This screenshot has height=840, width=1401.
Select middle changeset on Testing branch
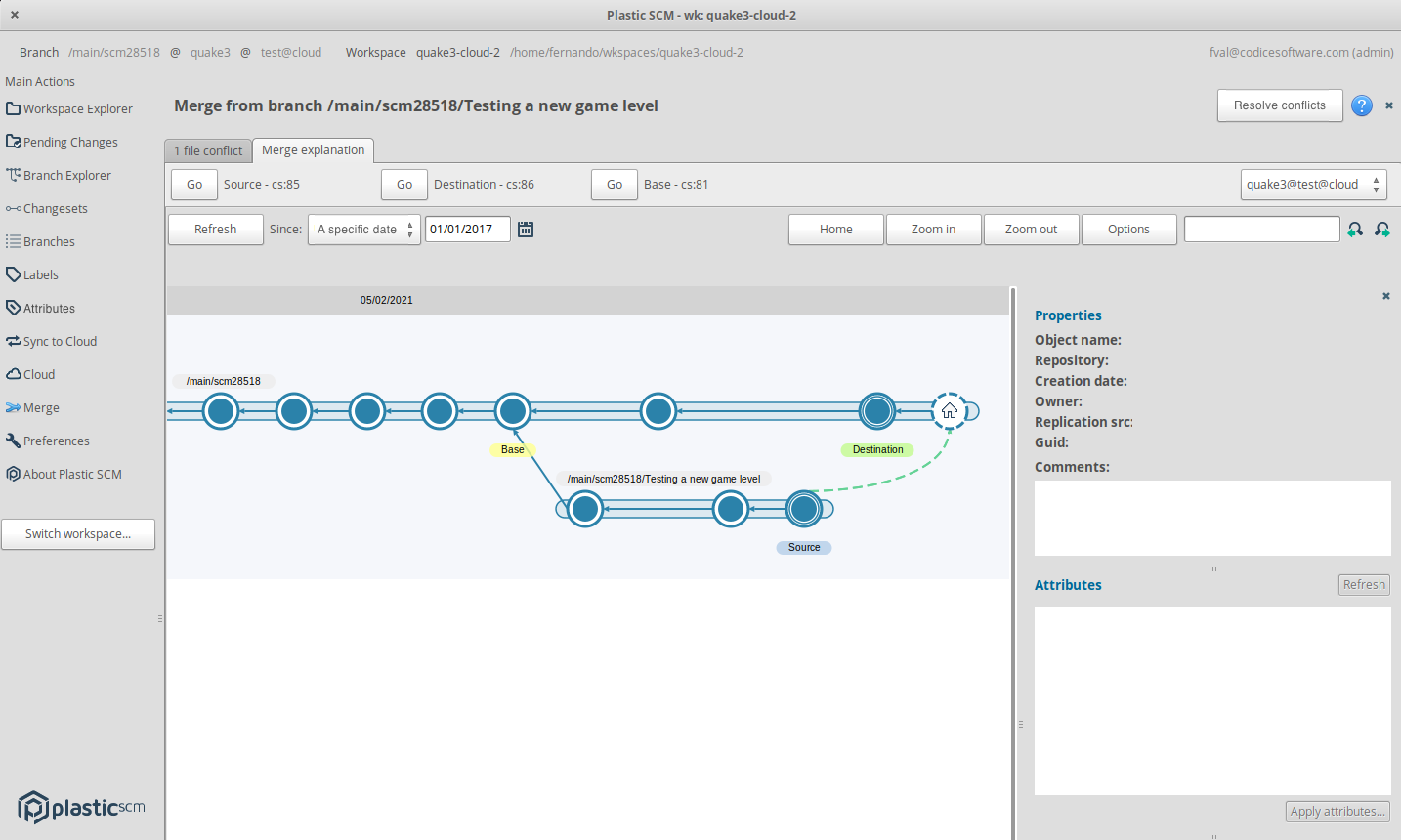coord(731,509)
